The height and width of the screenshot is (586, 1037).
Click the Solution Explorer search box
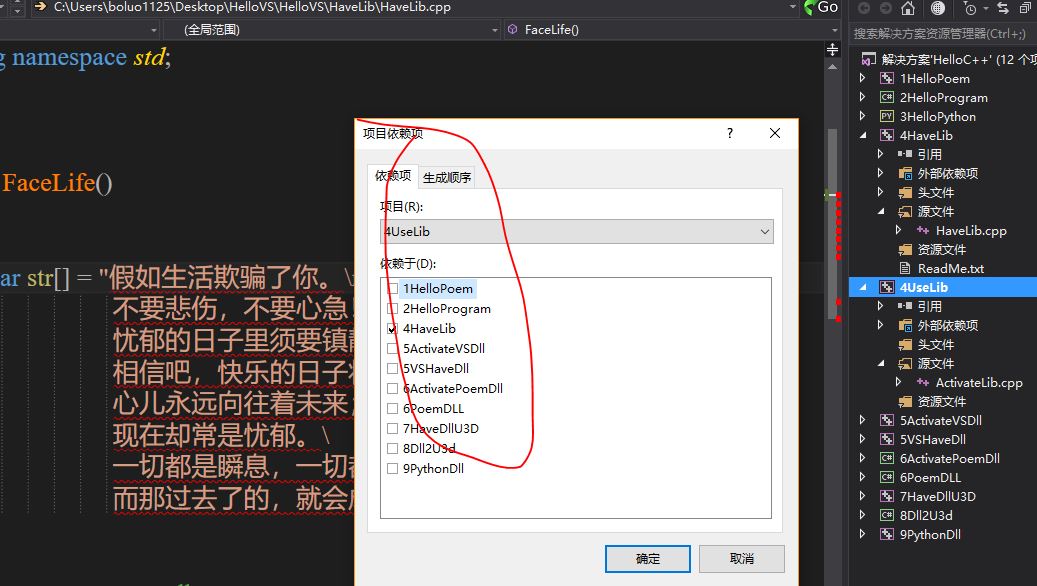[943, 34]
